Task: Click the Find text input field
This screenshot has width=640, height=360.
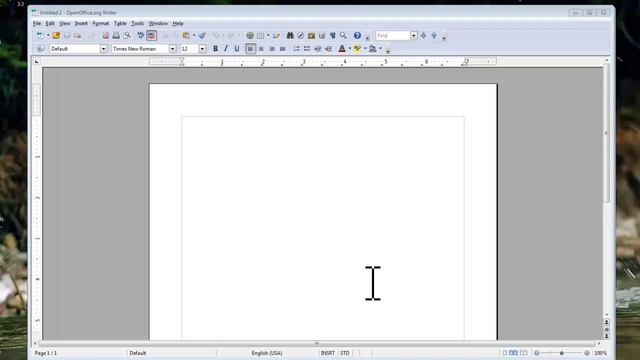Action: click(x=393, y=36)
